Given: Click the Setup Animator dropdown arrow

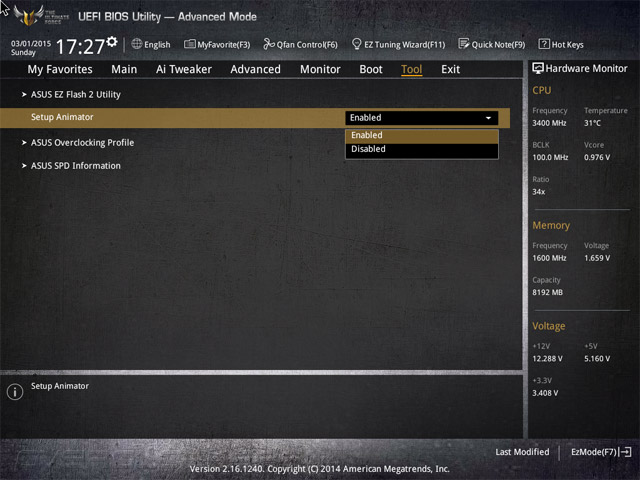Looking at the screenshot, I should [x=488, y=118].
